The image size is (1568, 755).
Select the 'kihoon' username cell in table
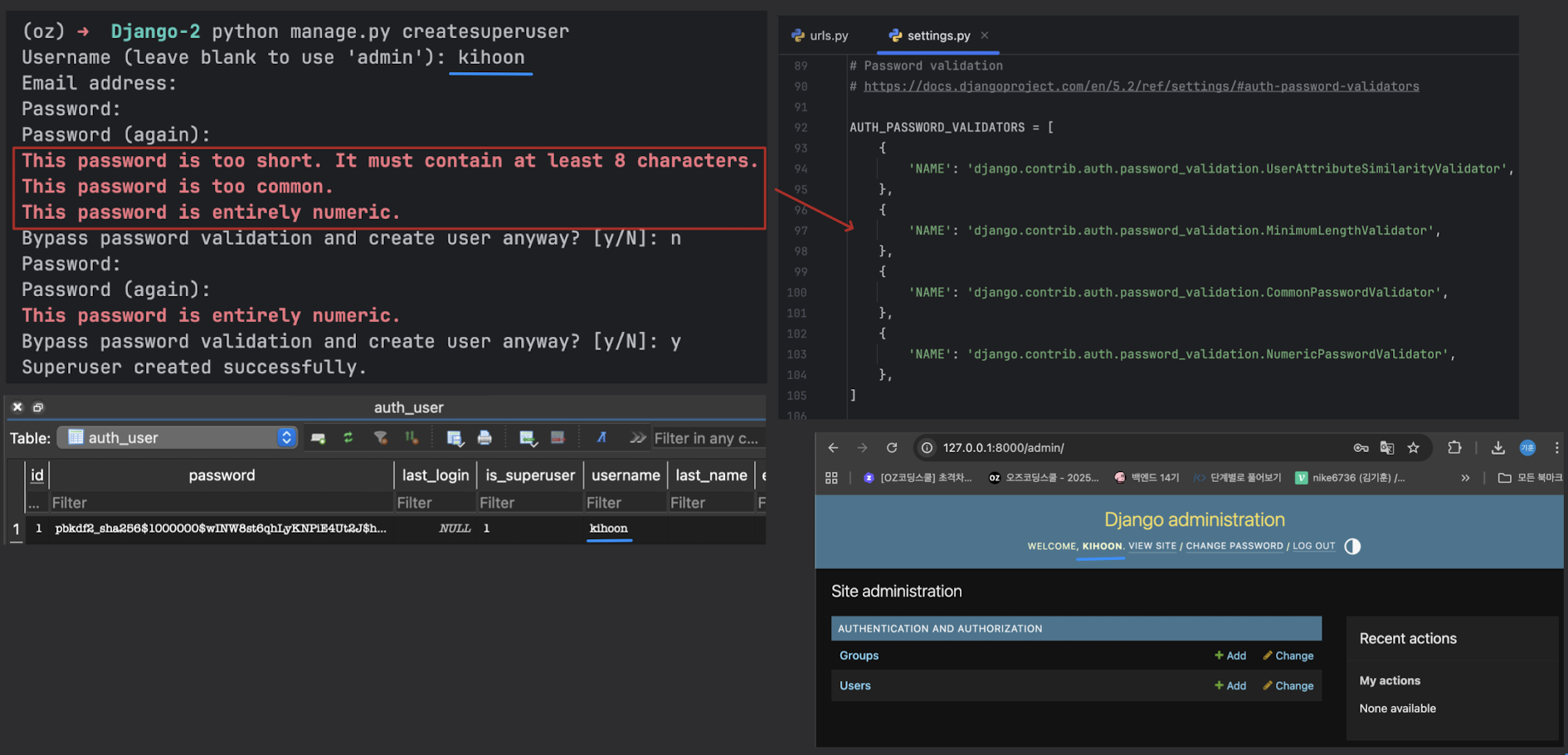626,528
